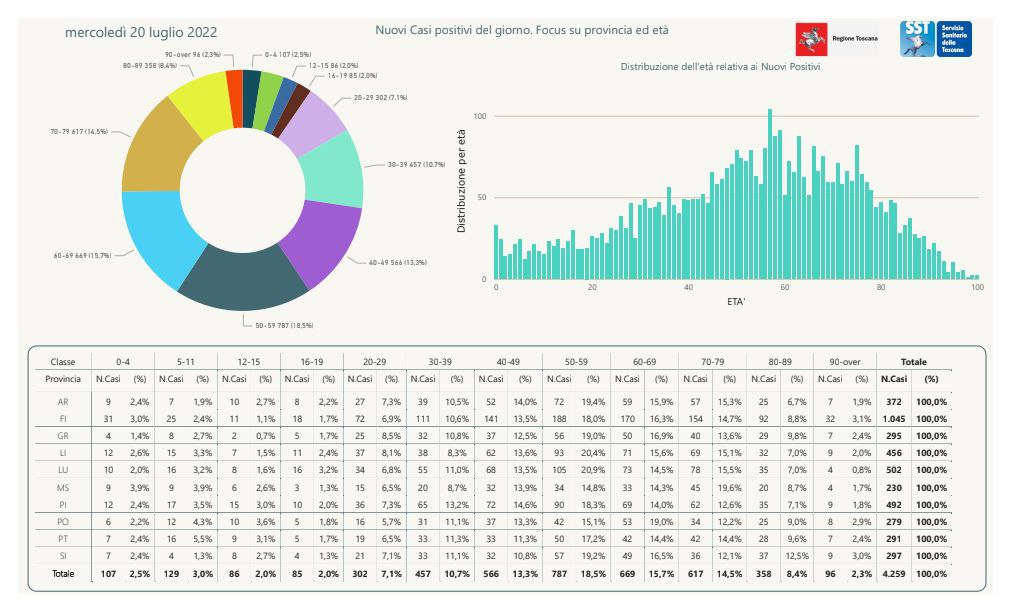Click the 50-59 column header
1011x612 pixels.
click(576, 362)
